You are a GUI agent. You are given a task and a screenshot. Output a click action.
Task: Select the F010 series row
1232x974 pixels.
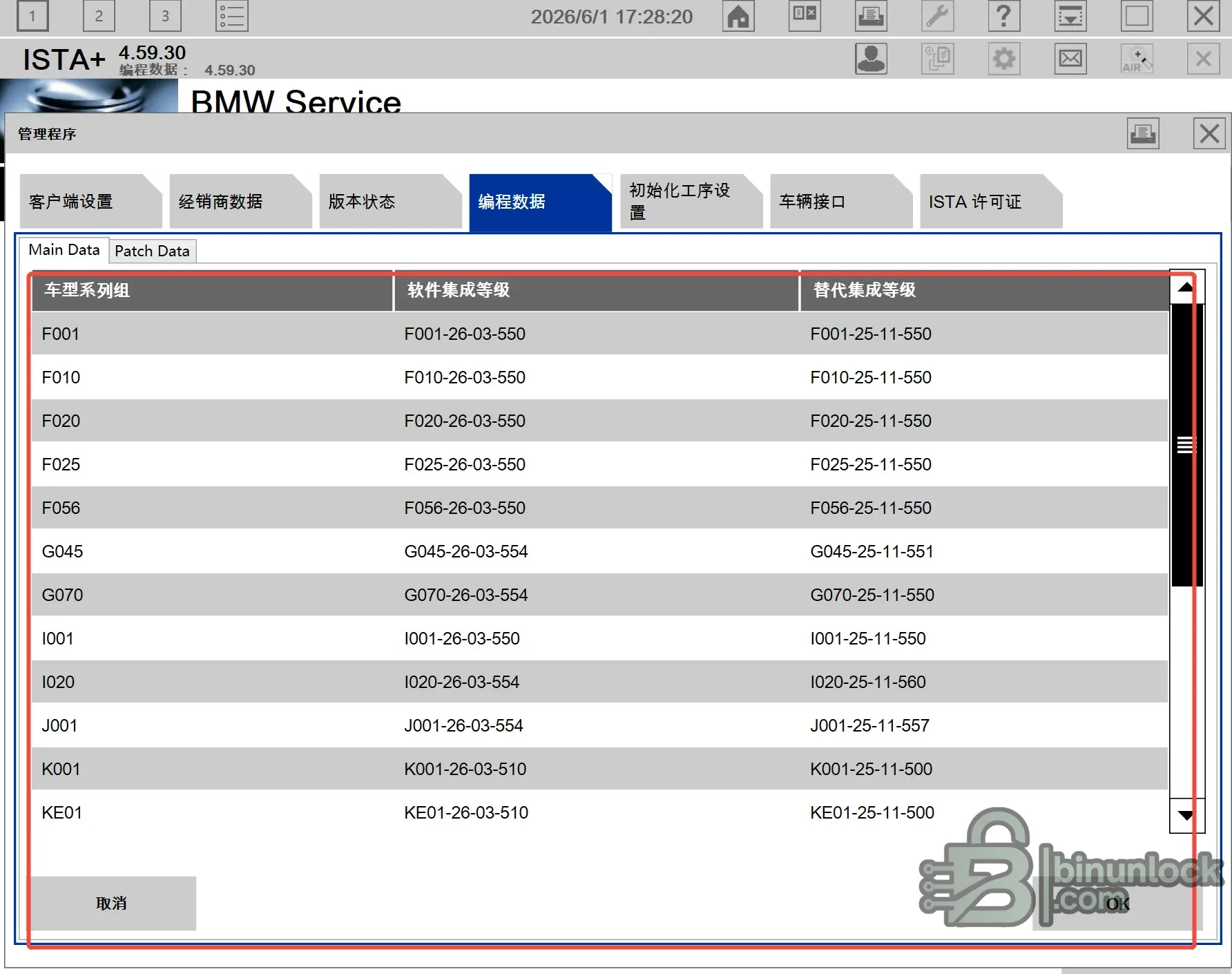tap(599, 377)
